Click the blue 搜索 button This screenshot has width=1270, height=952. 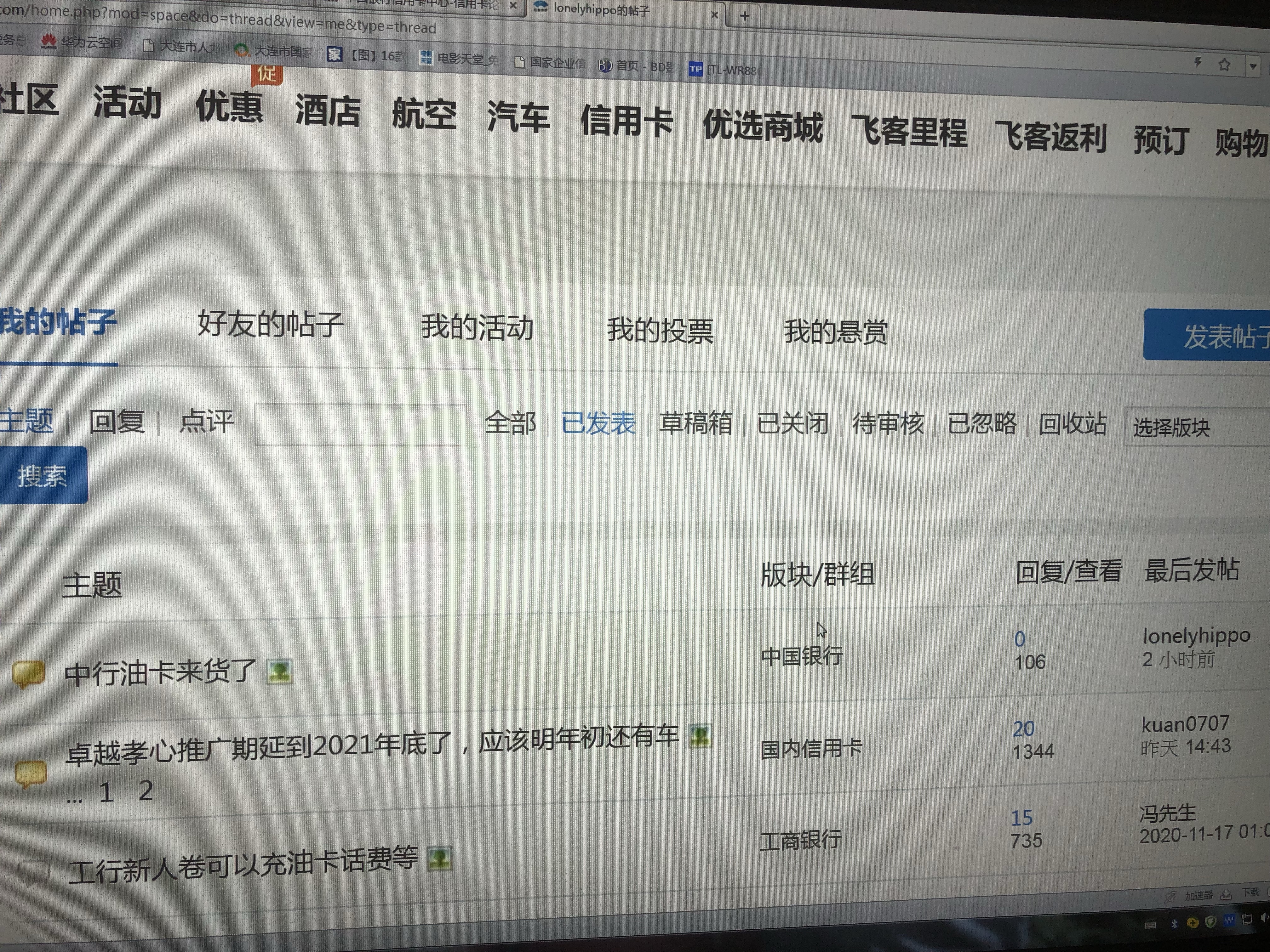43,476
